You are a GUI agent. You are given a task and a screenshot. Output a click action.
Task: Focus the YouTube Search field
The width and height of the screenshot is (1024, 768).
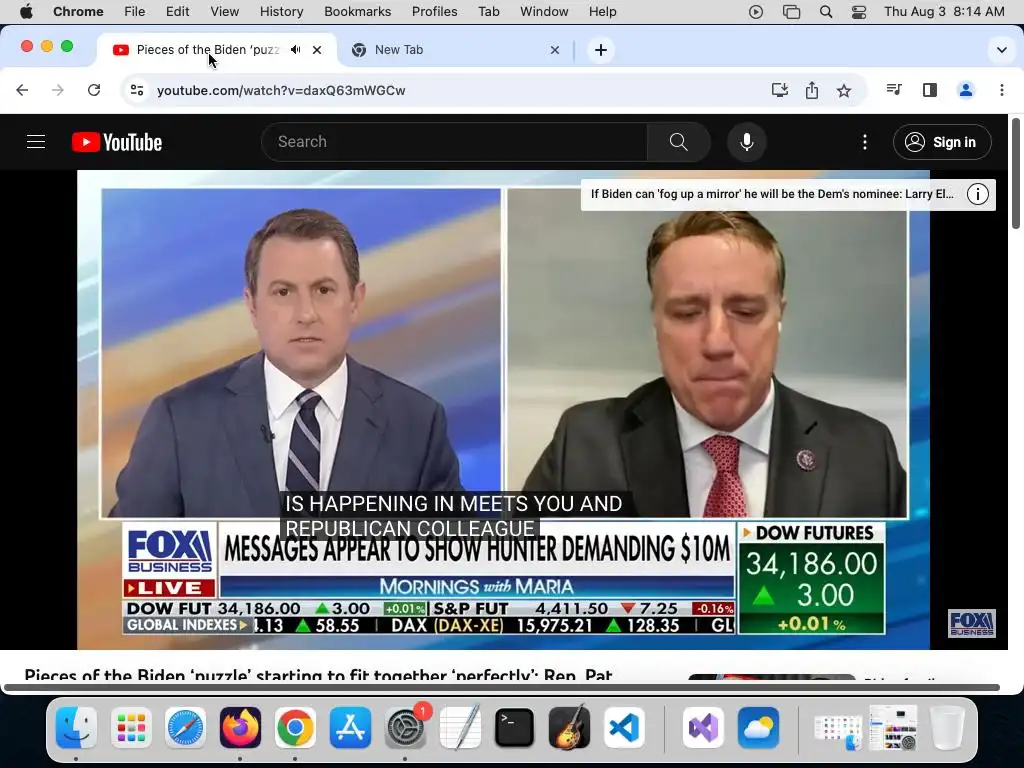(x=455, y=142)
